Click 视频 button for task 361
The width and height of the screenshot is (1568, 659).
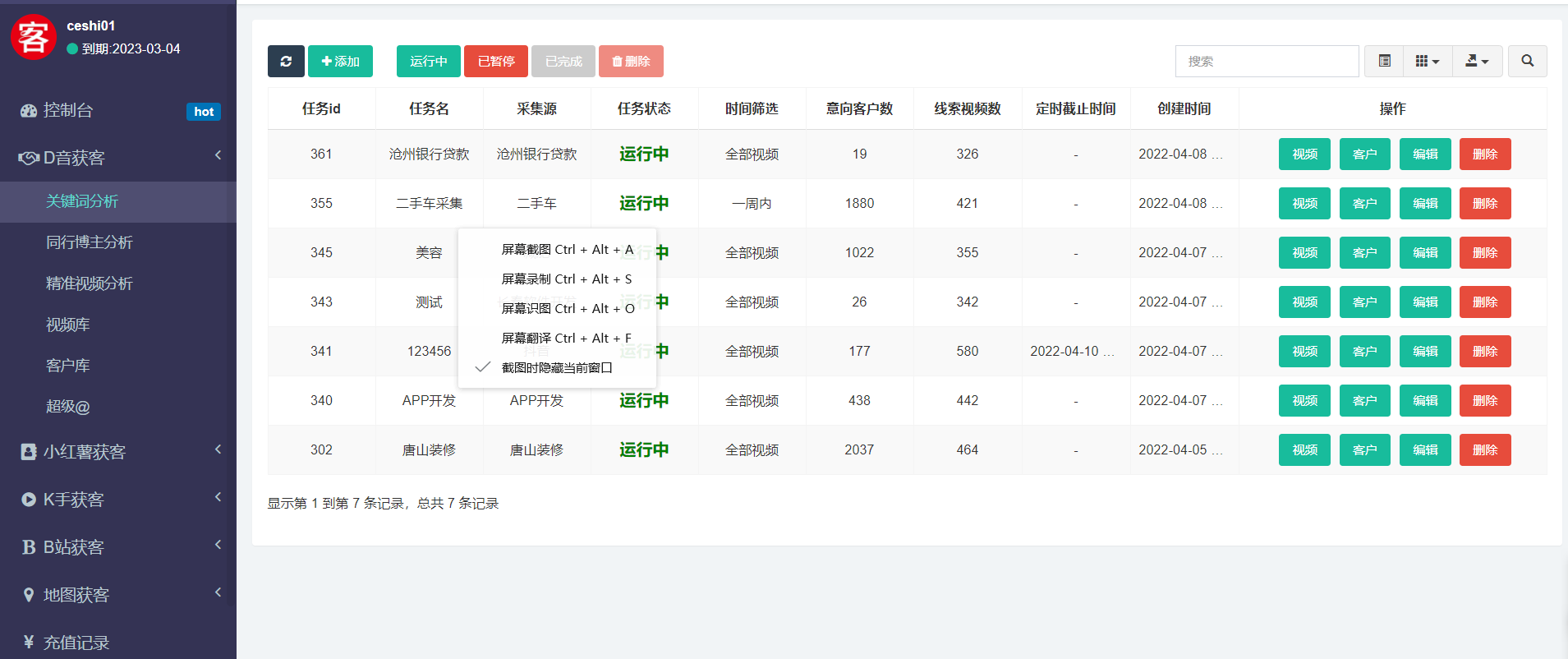click(x=1304, y=154)
